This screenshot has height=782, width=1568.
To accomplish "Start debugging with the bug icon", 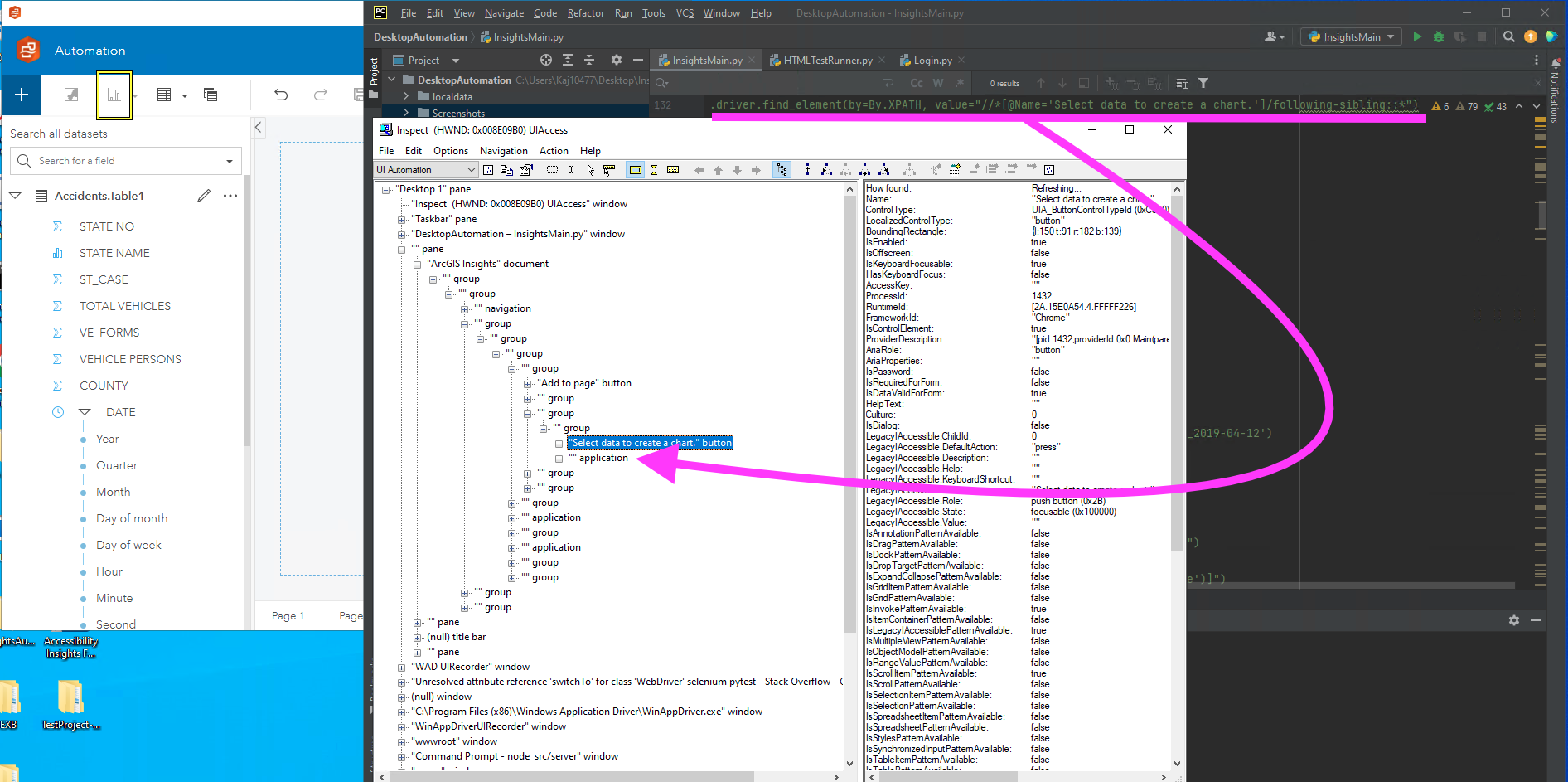I will point(1439,36).
